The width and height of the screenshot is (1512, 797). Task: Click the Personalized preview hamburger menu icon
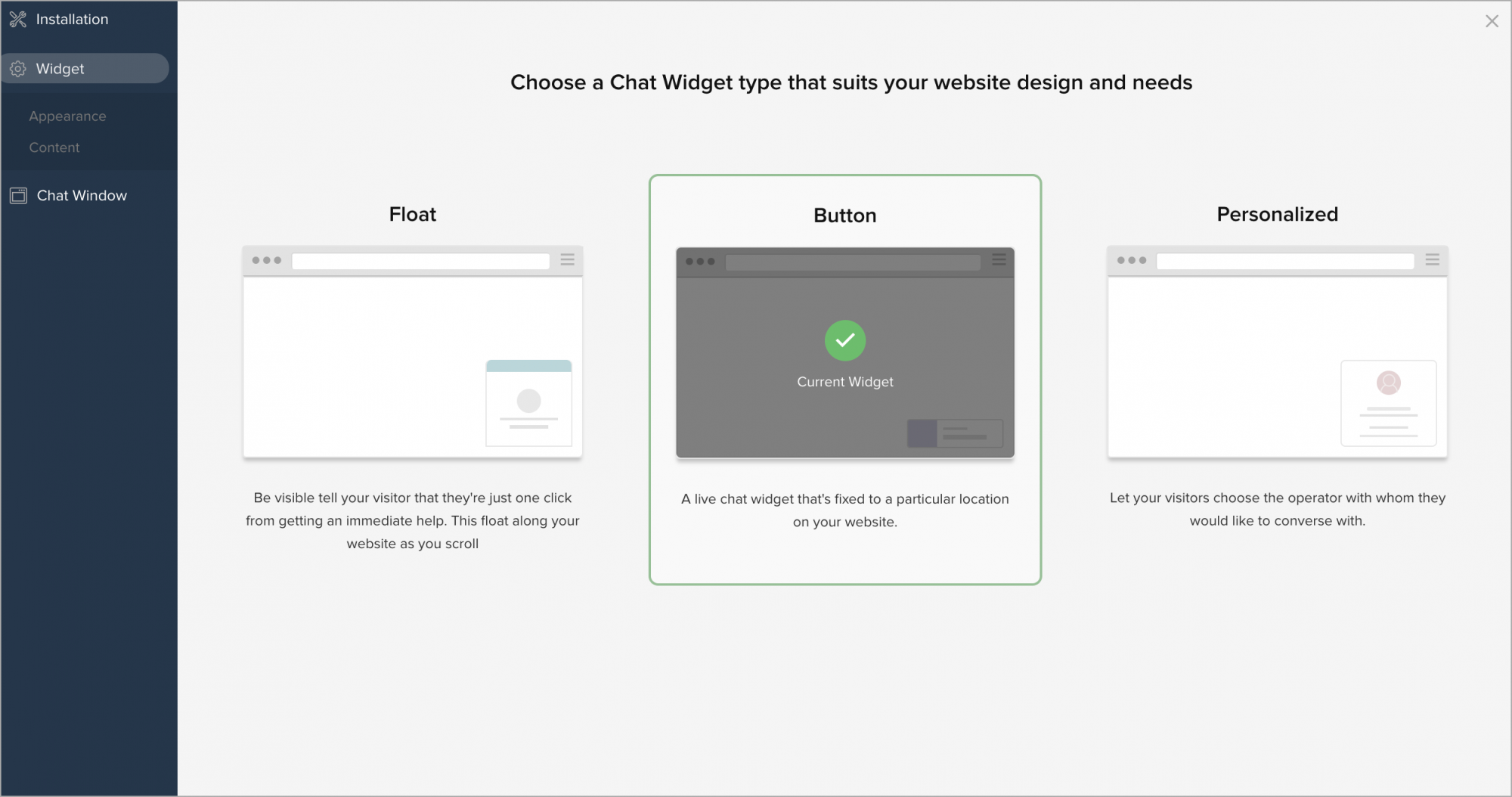point(1432,259)
